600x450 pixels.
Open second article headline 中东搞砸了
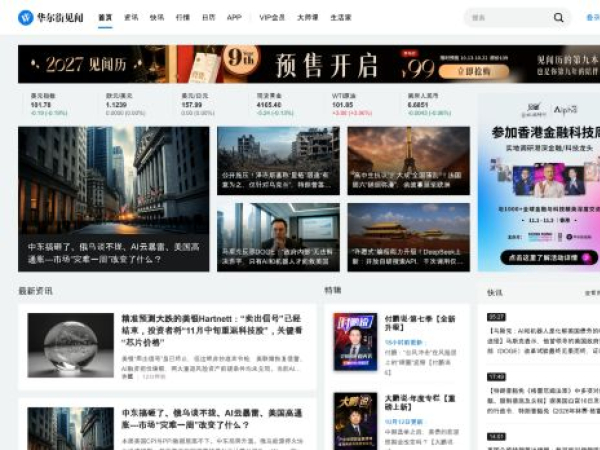pos(212,419)
